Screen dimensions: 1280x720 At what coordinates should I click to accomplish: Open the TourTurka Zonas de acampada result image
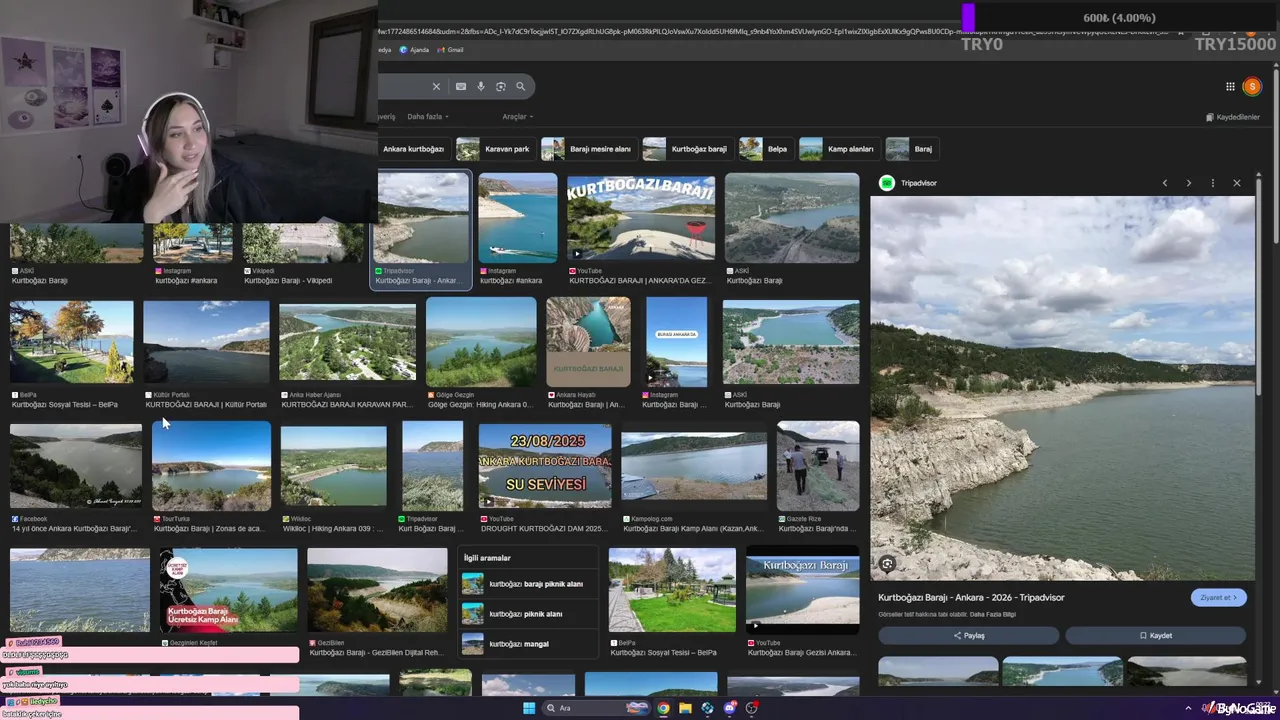(211, 466)
